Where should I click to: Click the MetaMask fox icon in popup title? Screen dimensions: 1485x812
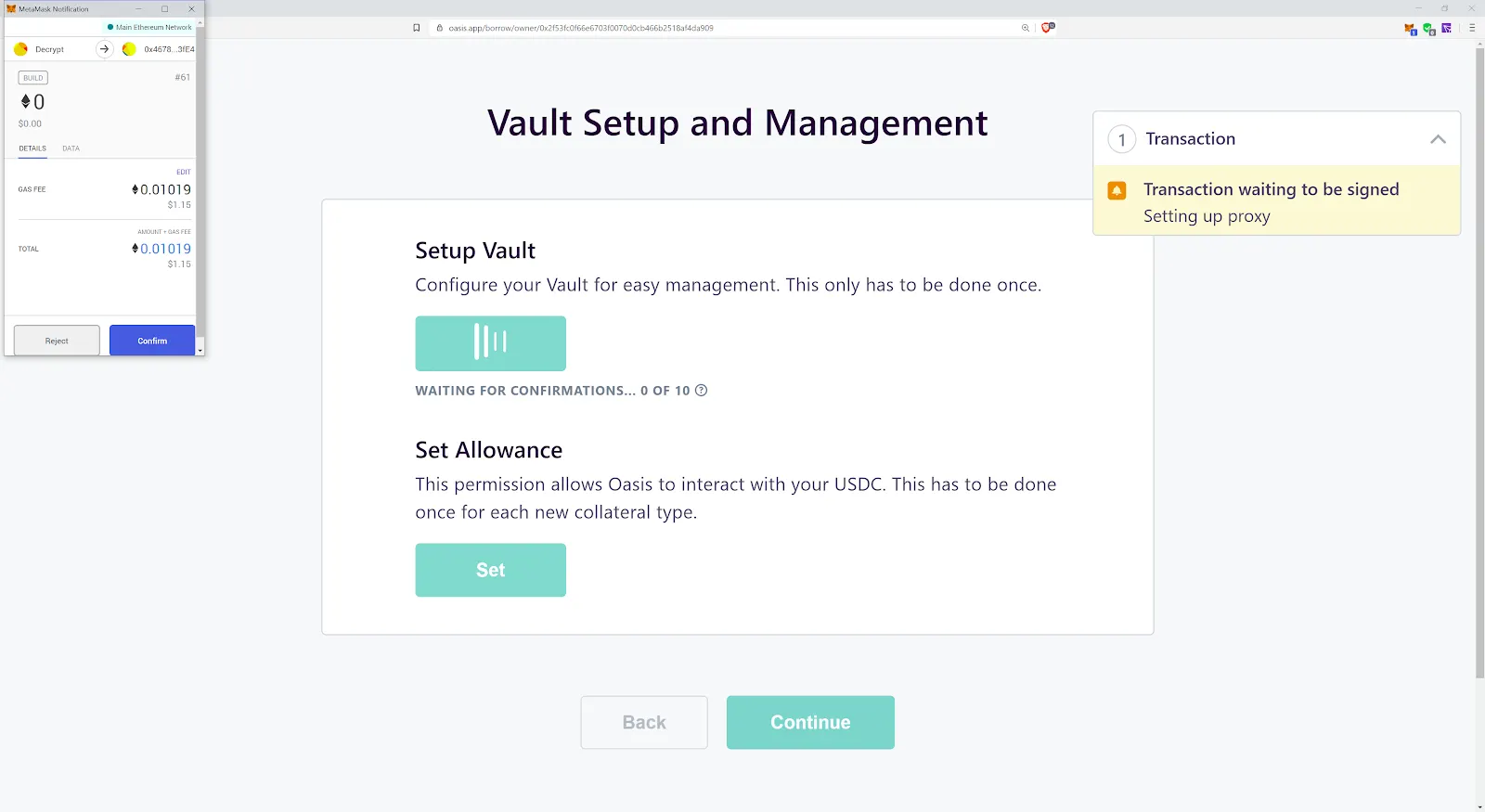coord(11,8)
